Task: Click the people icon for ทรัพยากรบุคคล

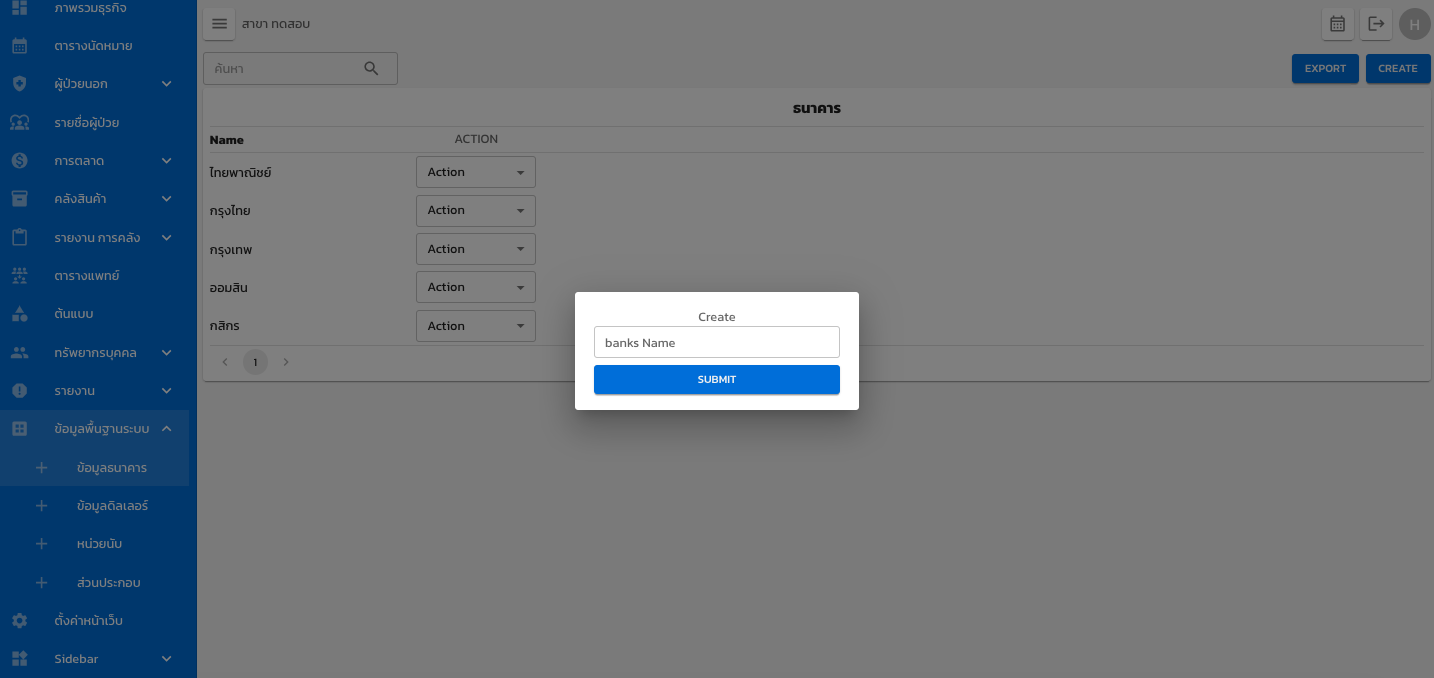Action: [x=19, y=353]
